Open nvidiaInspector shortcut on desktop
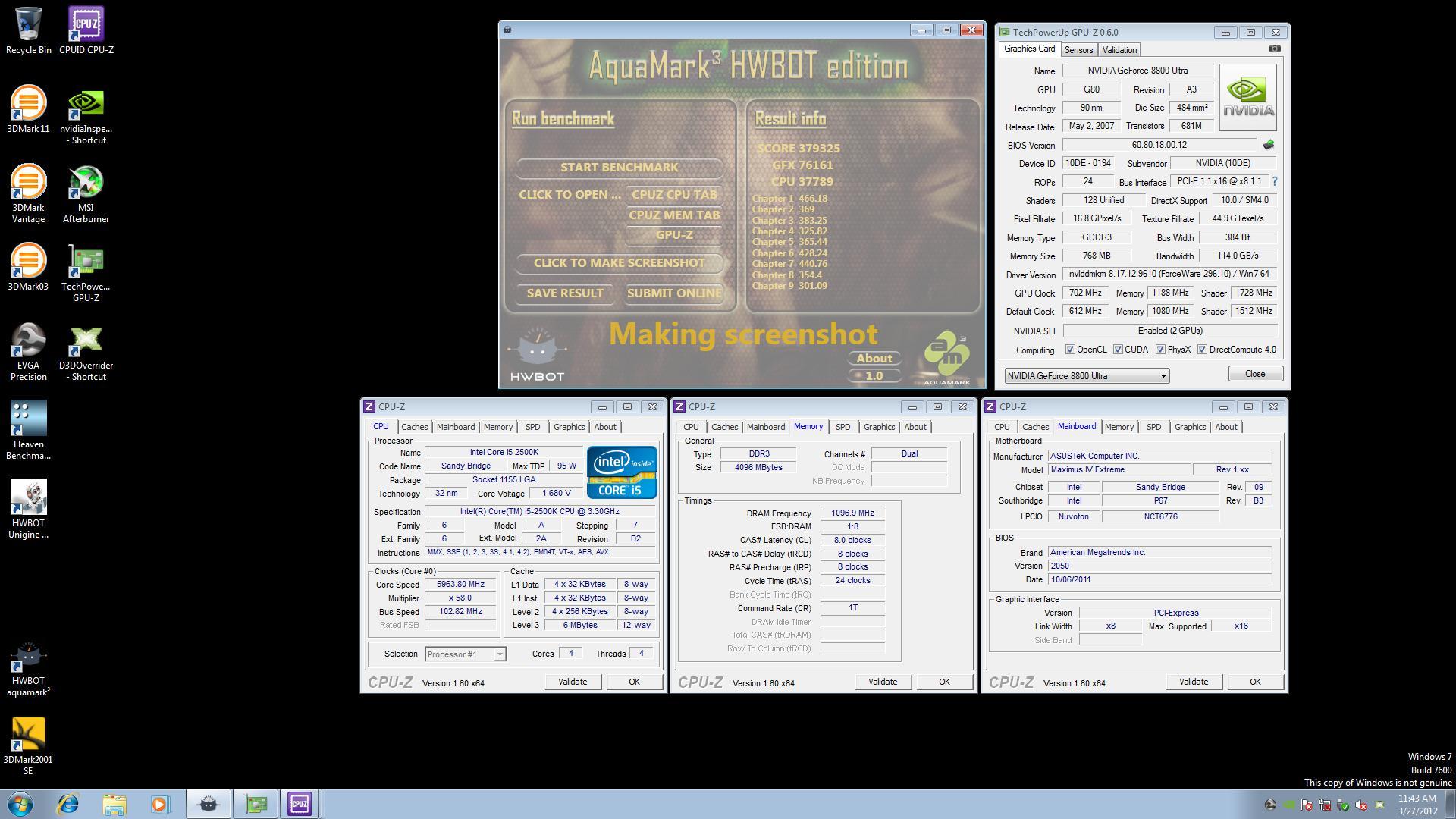Viewport: 1456px width, 819px height. click(x=86, y=115)
